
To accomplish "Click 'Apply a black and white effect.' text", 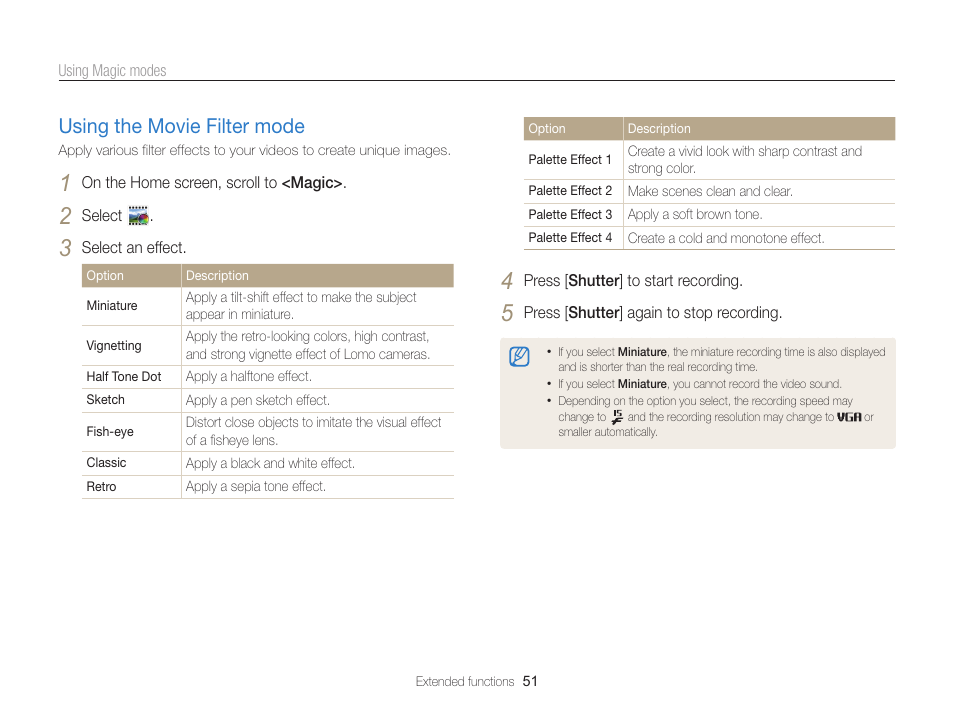I will click(x=270, y=463).
